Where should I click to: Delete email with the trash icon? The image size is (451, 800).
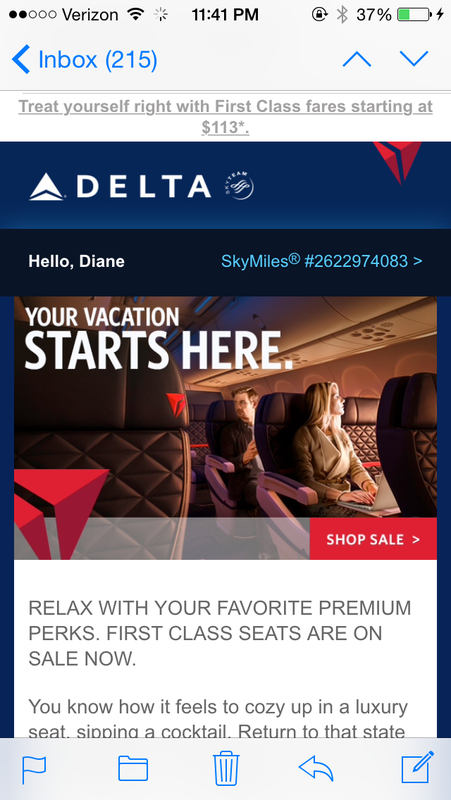pyautogui.click(x=226, y=768)
